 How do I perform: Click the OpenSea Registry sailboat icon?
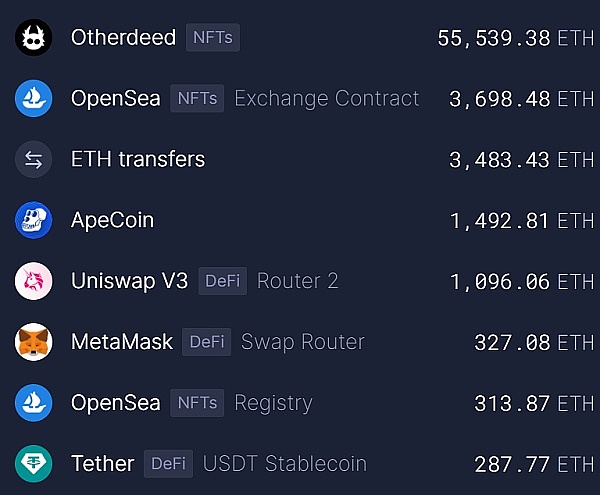pyautogui.click(x=34, y=403)
